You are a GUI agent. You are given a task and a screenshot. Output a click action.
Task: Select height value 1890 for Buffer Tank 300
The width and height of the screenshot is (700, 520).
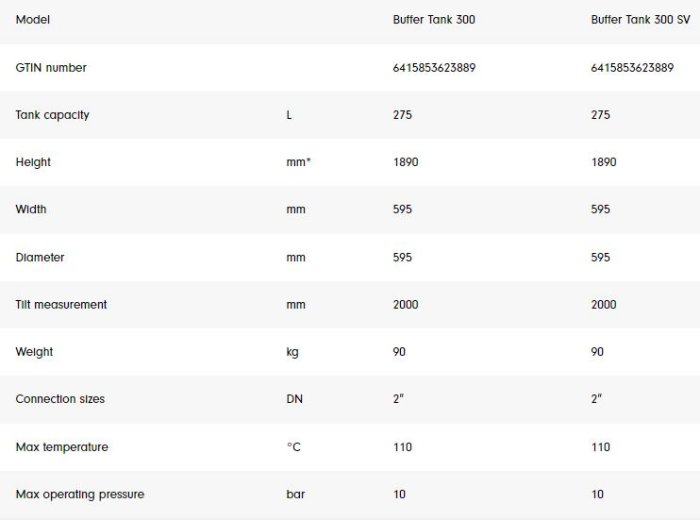point(405,162)
